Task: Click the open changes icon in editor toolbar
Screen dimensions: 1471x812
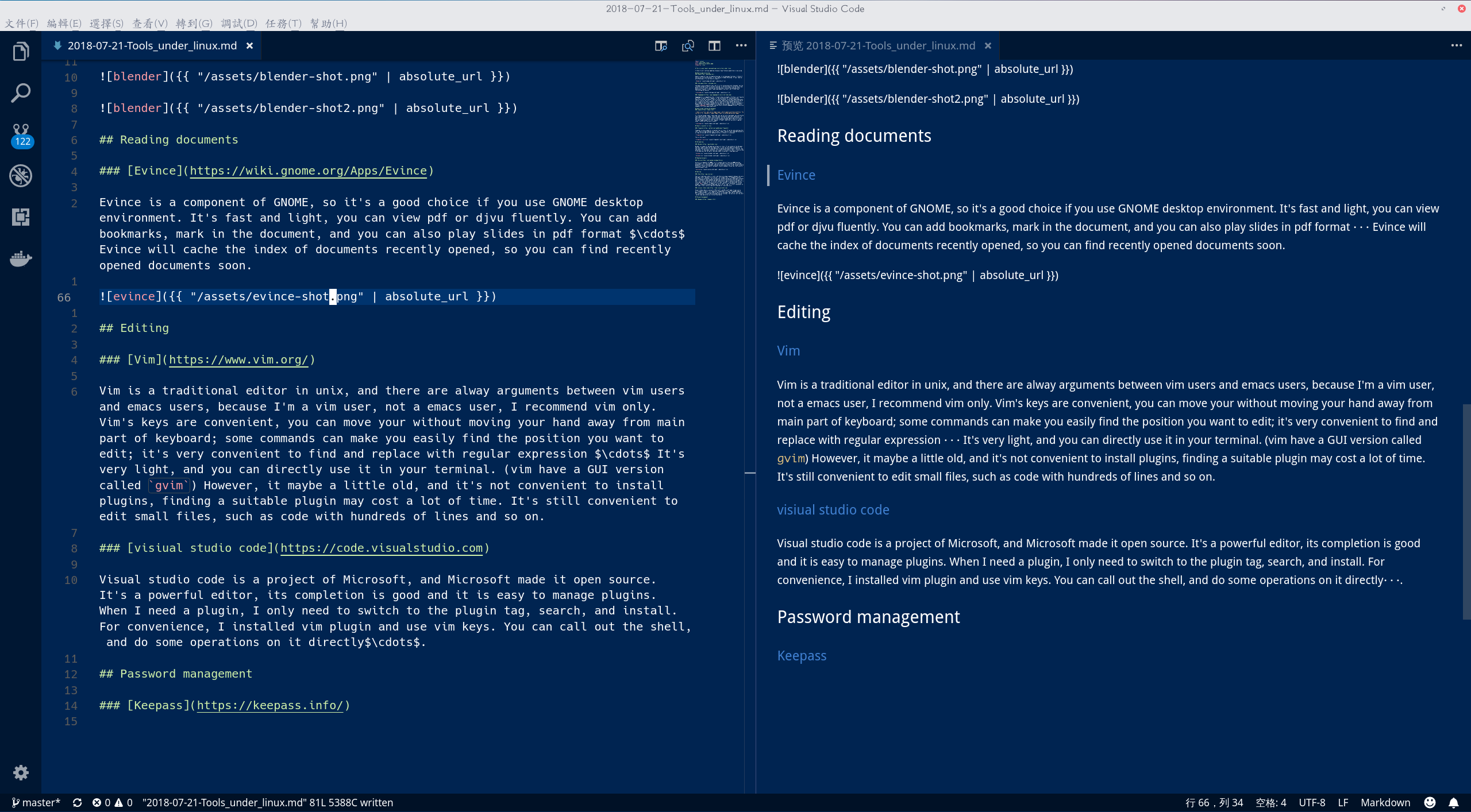Action: coord(688,46)
